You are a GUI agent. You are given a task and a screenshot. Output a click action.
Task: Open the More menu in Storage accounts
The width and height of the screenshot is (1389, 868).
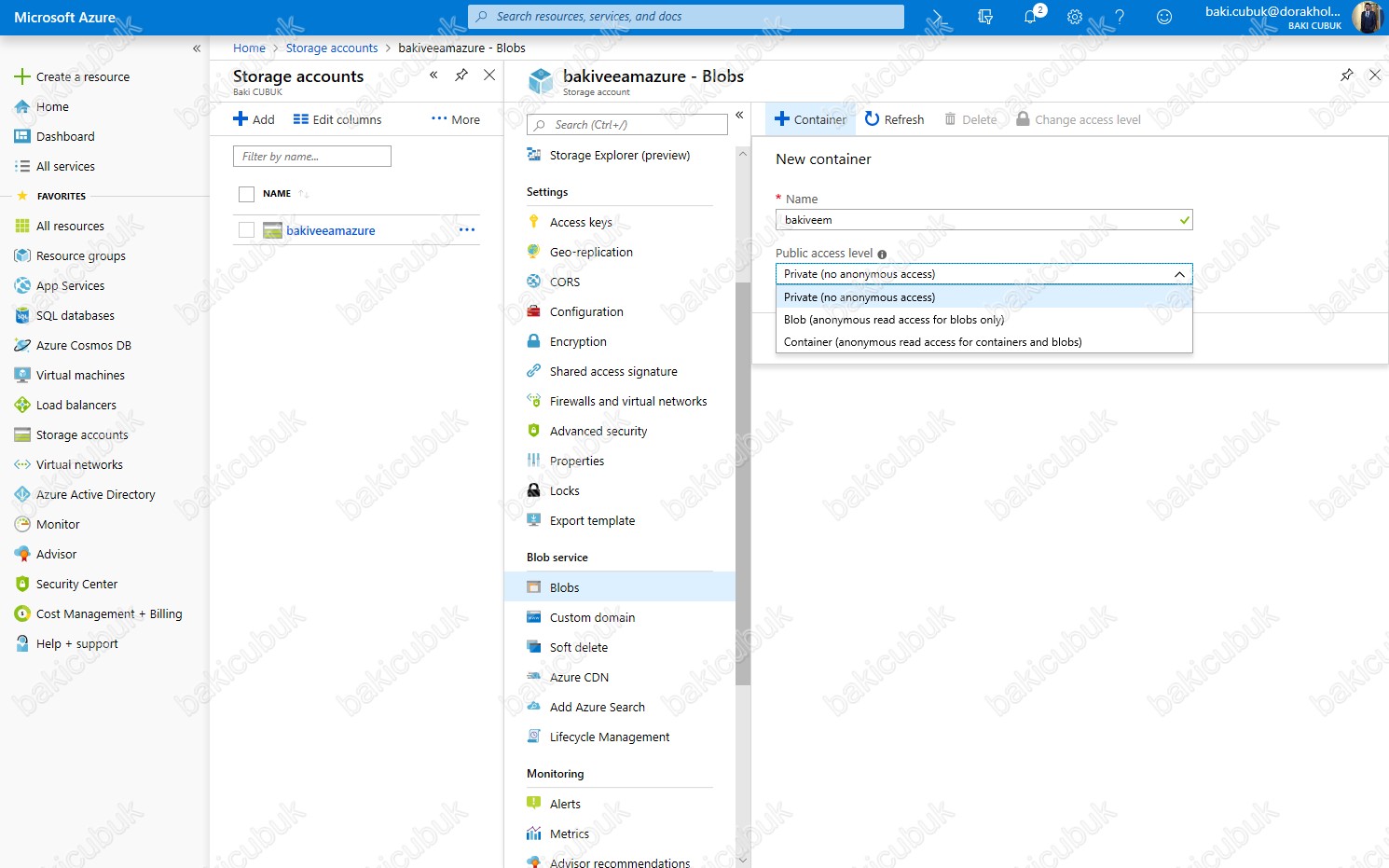tap(456, 119)
